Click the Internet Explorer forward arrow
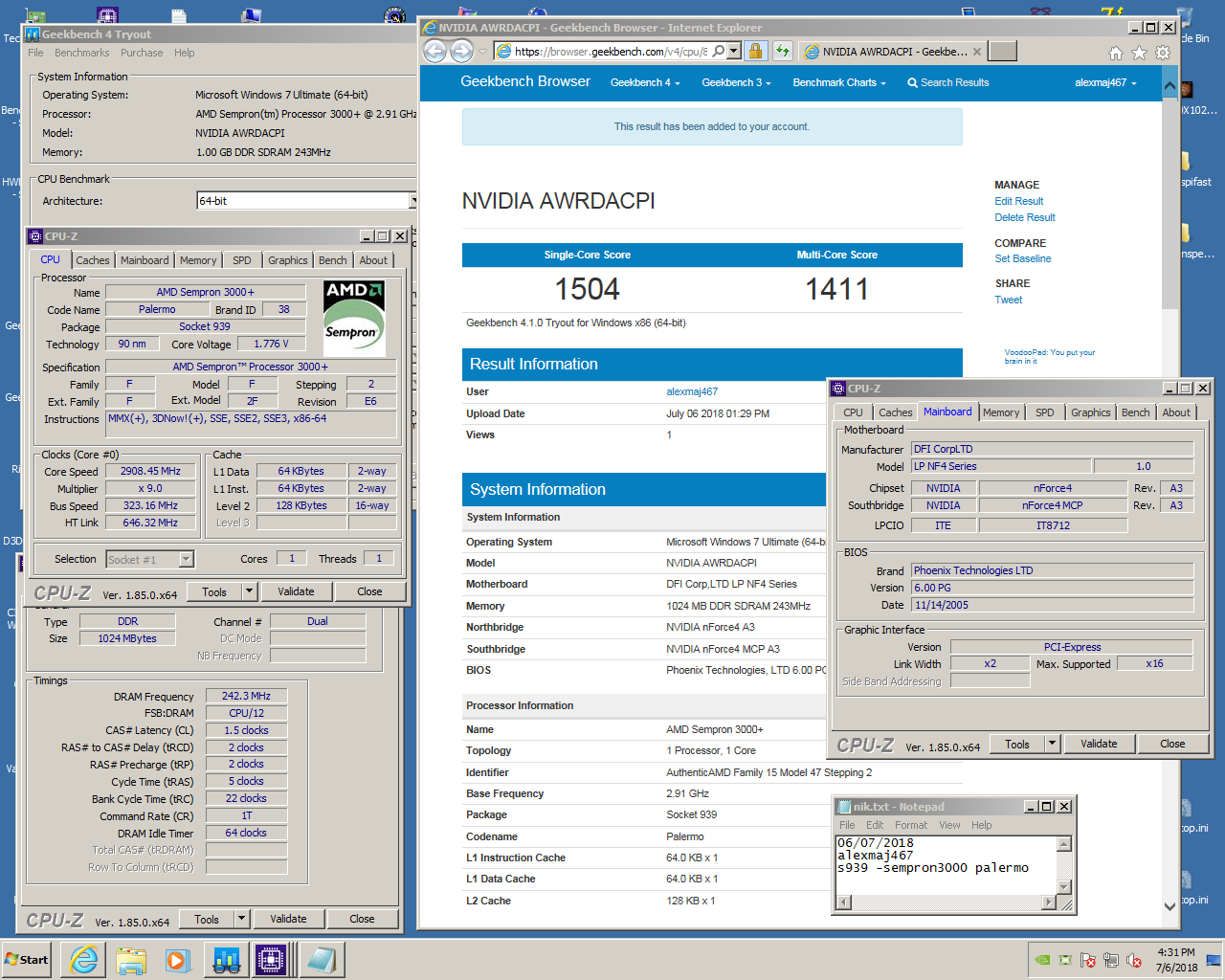Viewport: 1225px width, 980px height. click(x=461, y=51)
